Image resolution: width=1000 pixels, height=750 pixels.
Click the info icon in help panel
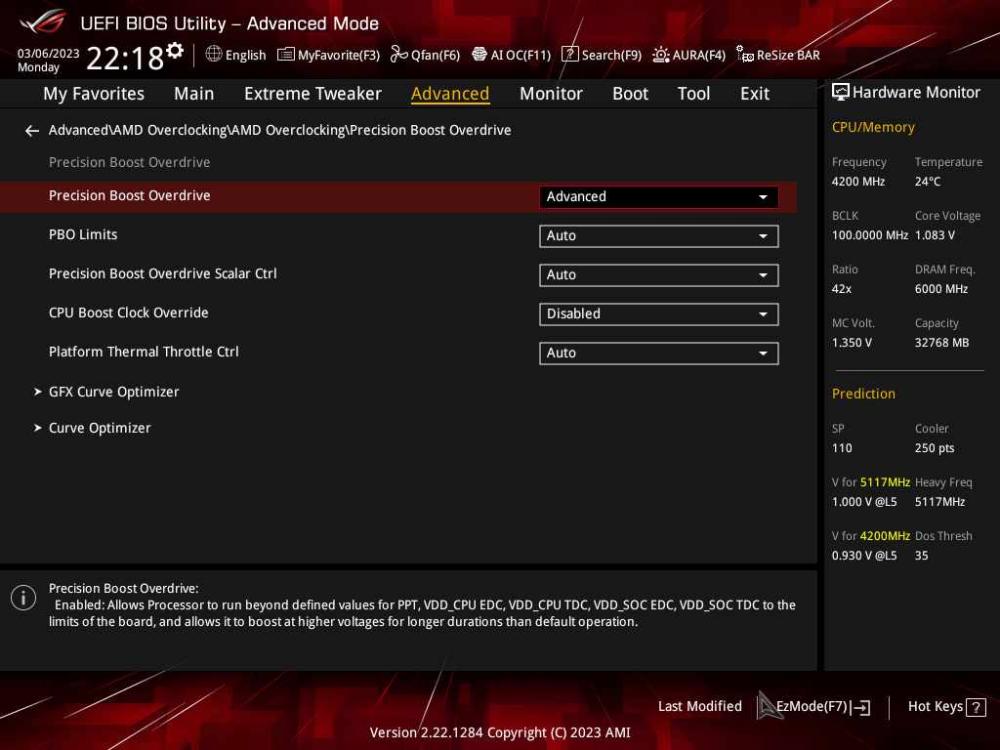(24, 598)
